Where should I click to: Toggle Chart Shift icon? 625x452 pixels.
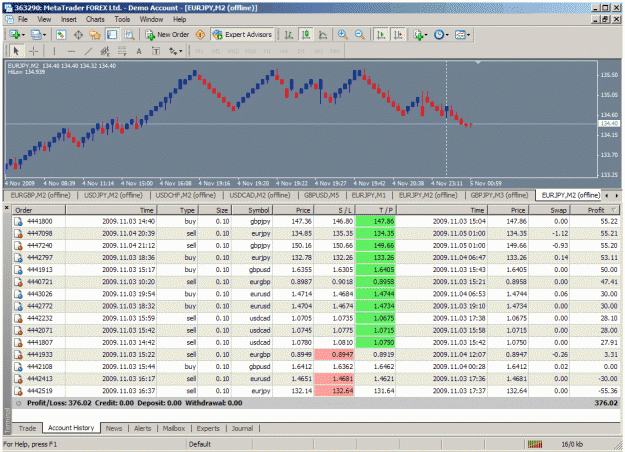coord(398,35)
